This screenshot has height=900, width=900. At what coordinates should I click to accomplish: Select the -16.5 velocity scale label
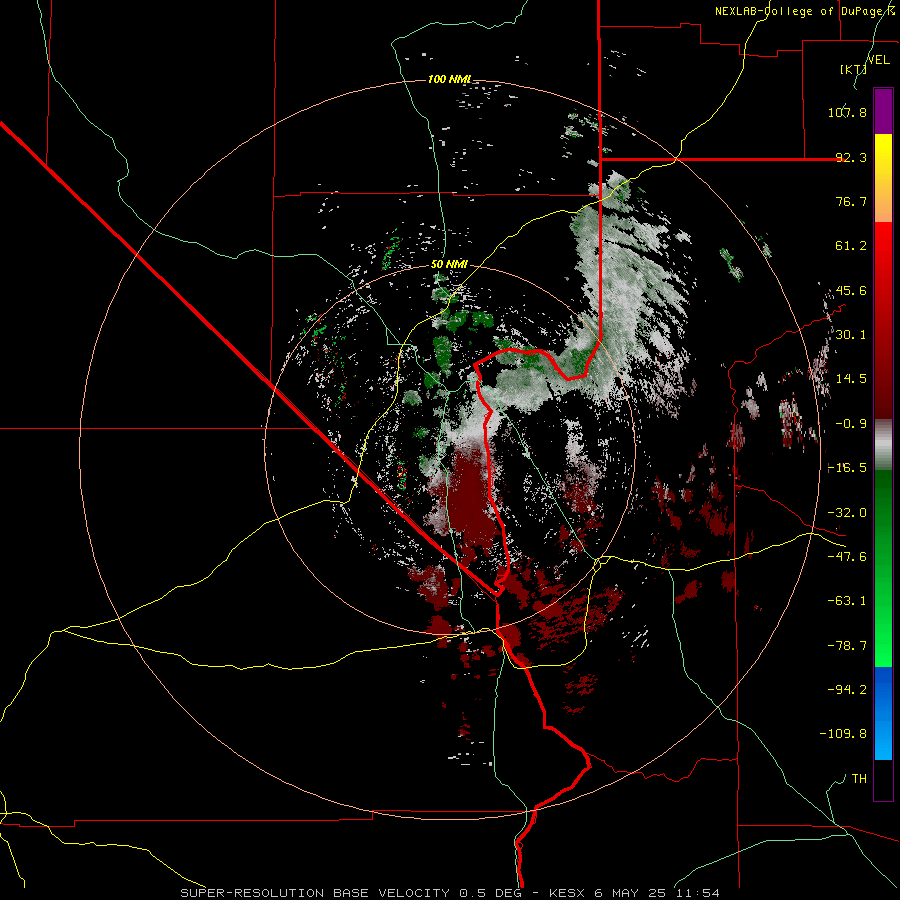tap(847, 468)
